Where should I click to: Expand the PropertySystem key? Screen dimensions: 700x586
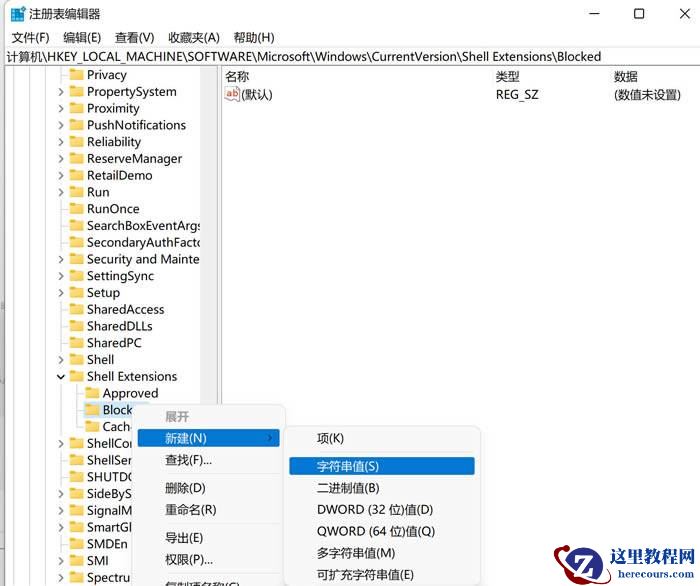click(x=61, y=92)
